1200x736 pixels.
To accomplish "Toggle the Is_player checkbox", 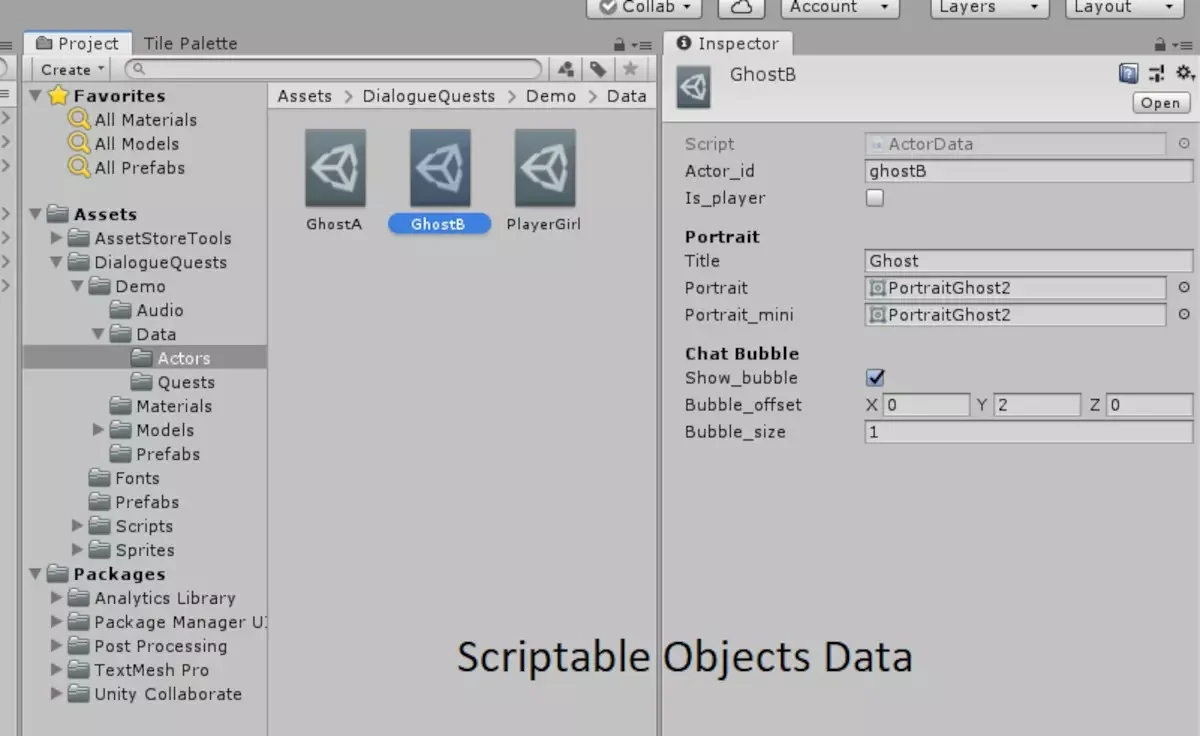I will (875, 198).
